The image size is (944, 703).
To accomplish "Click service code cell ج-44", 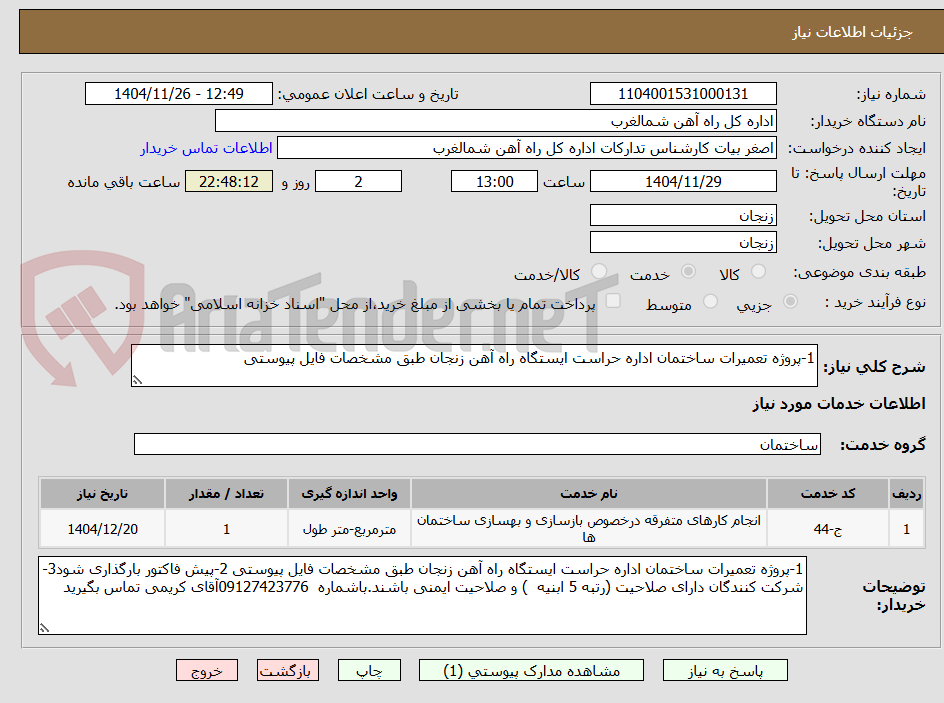I will click(x=828, y=528).
